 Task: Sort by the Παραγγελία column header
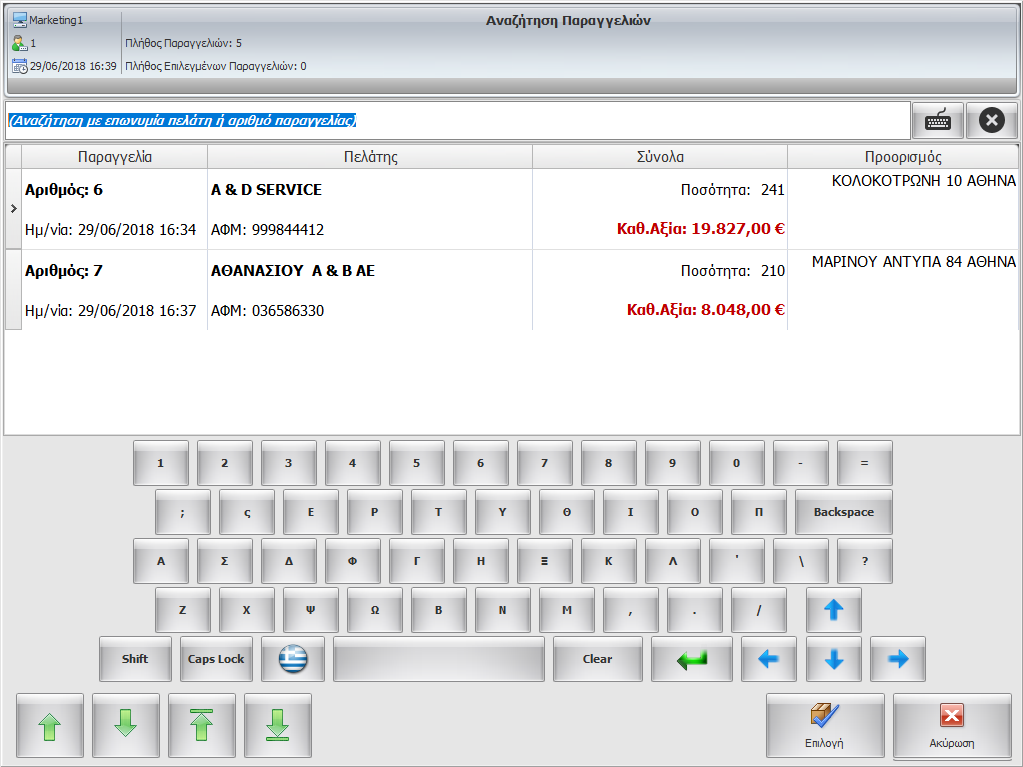[x=115, y=157]
